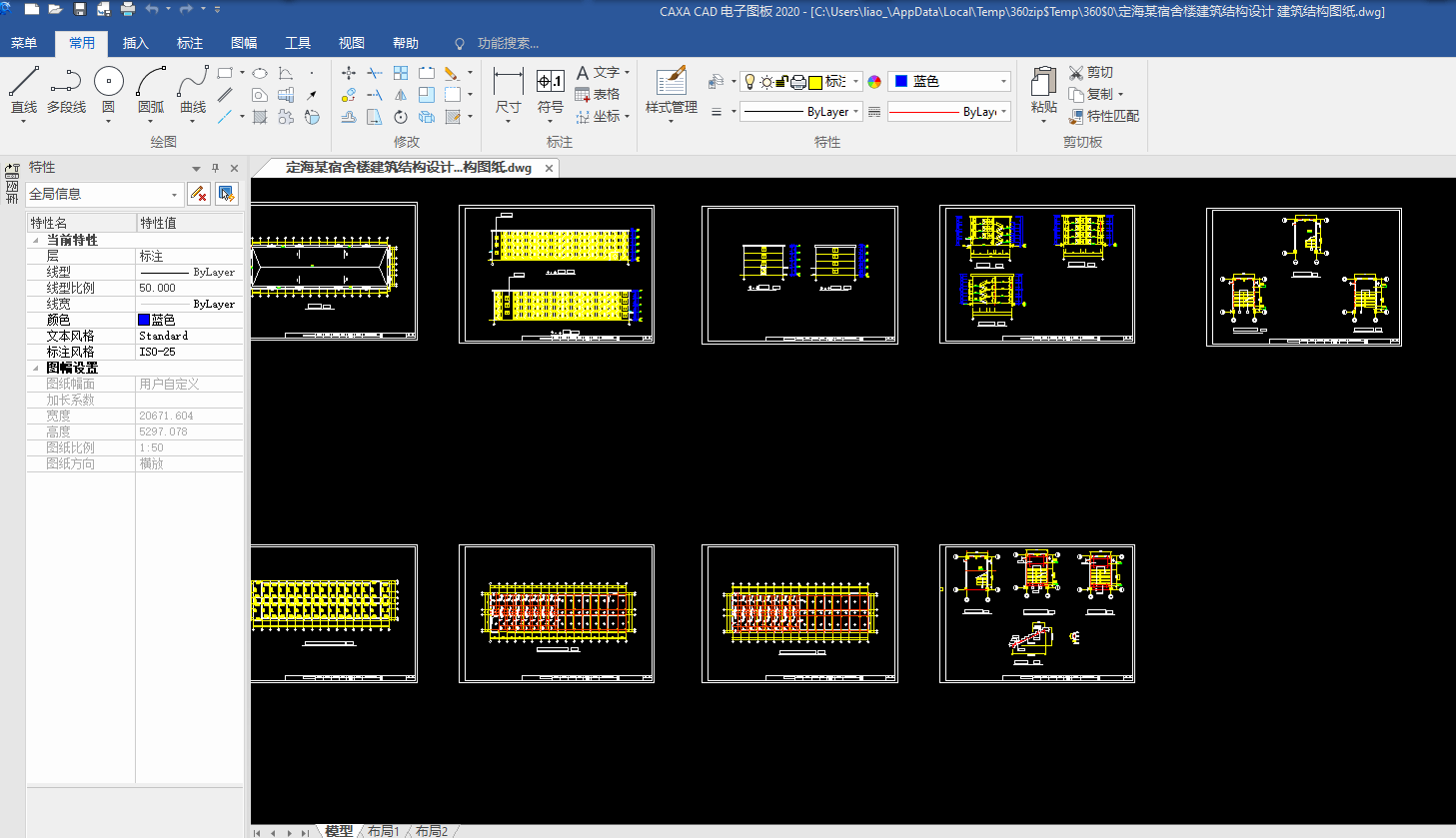Click the print icon in quick access toolbar
Viewport: 1456px width, 838px height.
[128, 9]
